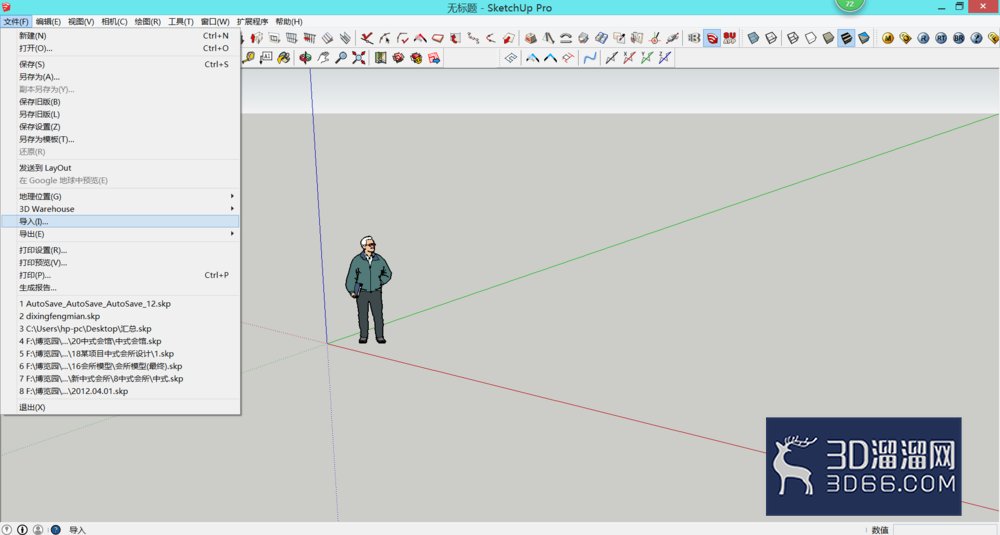Click the info circle icon in status bar
Viewport: 1000px width, 535px height.
[22, 529]
